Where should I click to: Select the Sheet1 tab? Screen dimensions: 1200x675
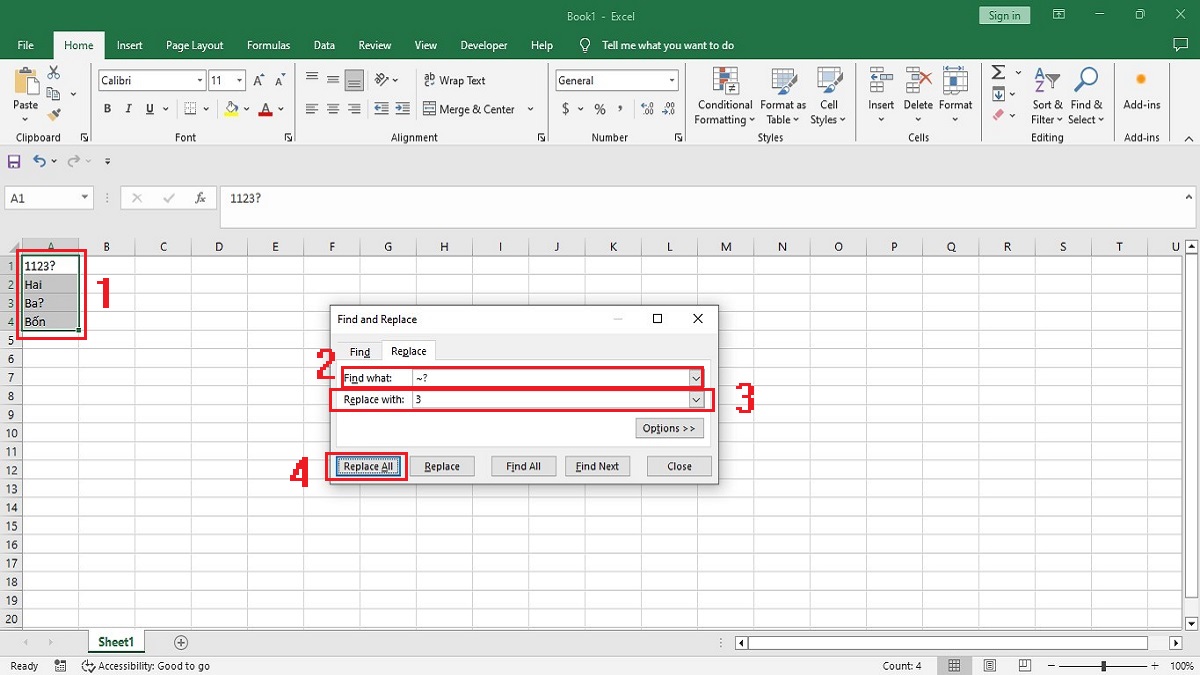116,642
